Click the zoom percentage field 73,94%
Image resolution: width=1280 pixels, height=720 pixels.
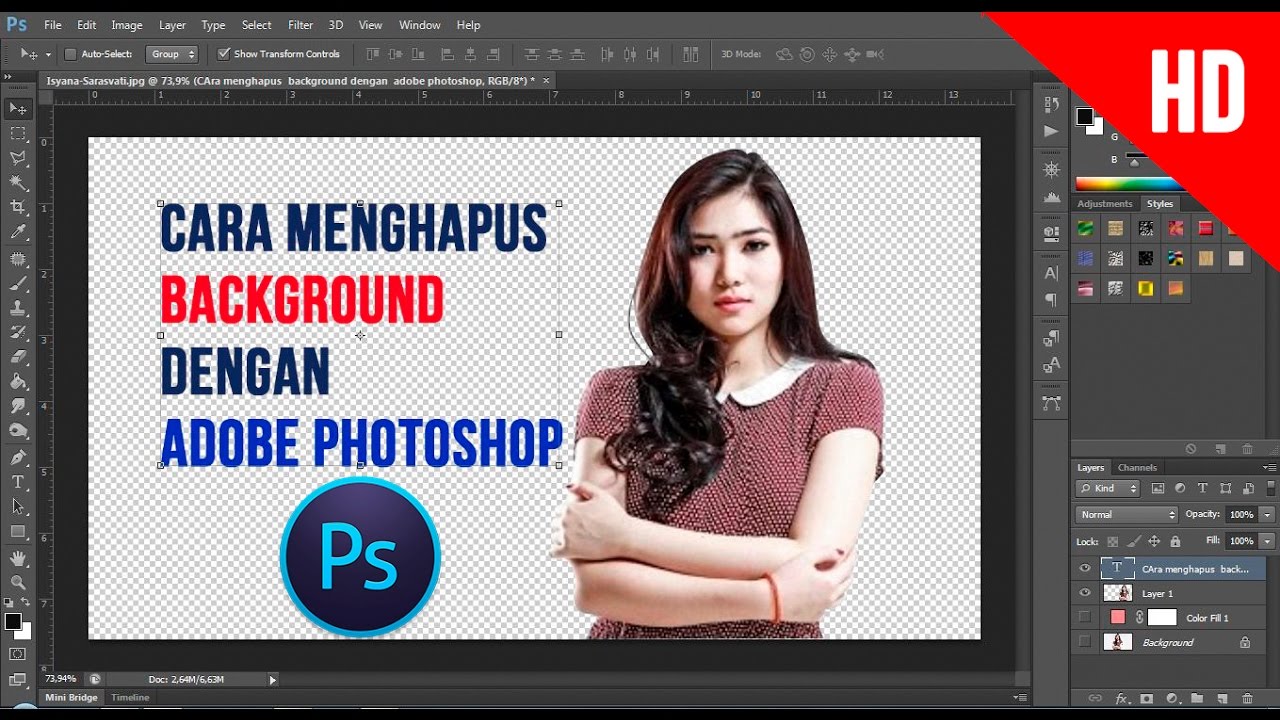click(60, 679)
